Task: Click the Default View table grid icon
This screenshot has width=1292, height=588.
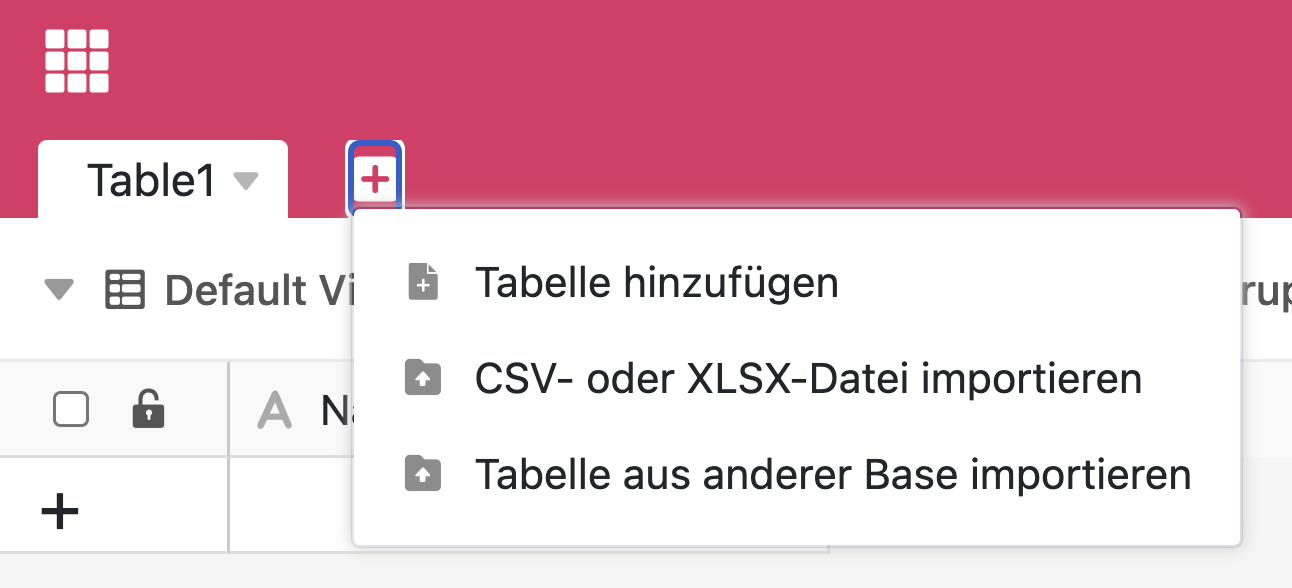Action: coord(125,290)
